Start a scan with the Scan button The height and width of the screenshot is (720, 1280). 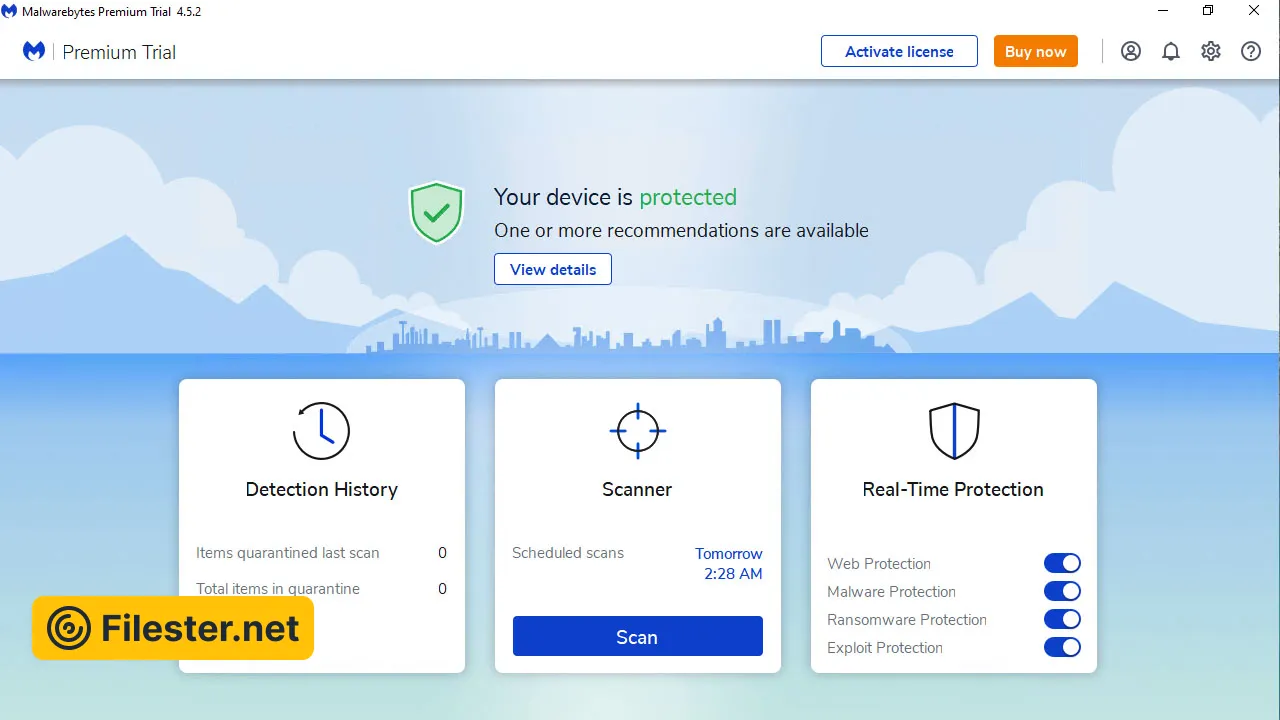click(x=637, y=637)
